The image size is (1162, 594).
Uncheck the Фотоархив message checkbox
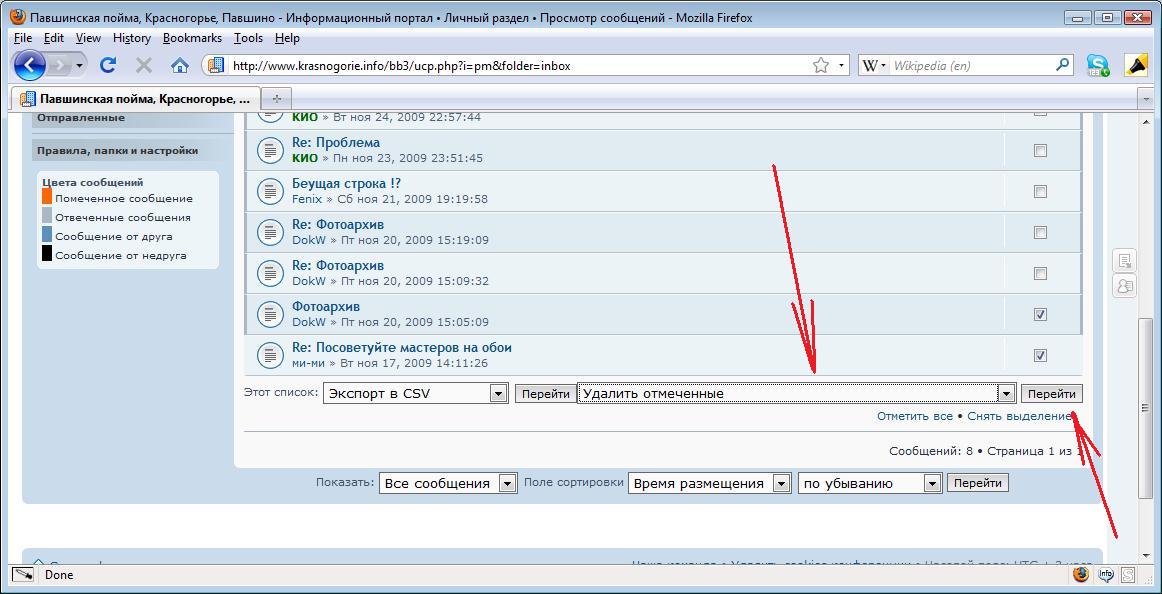pyautogui.click(x=1040, y=314)
